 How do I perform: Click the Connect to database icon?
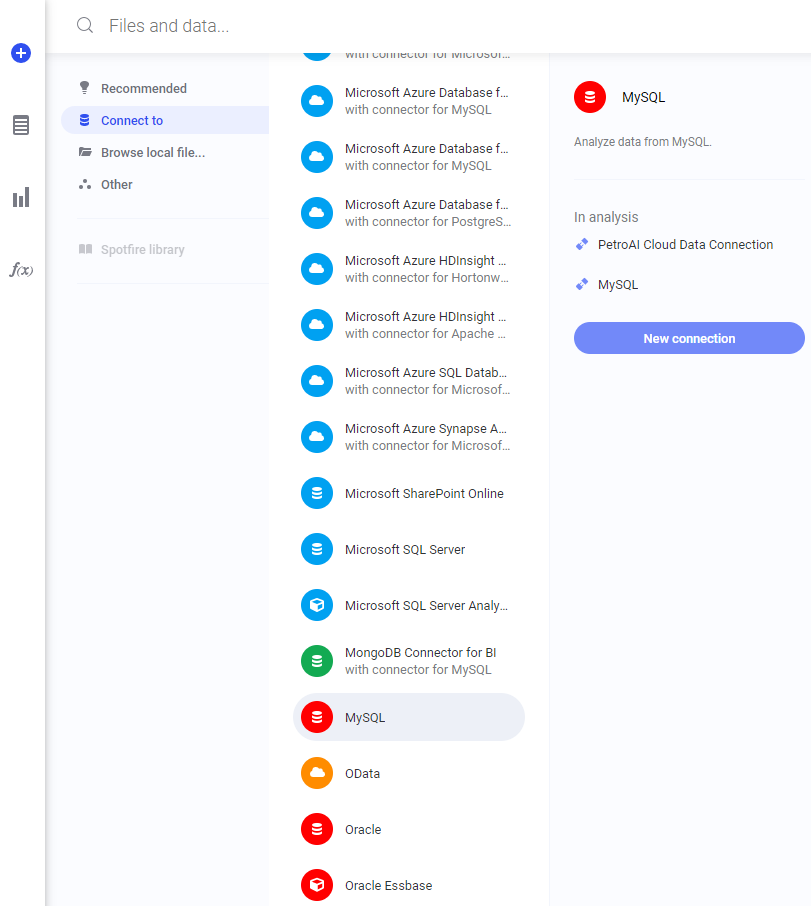tap(84, 120)
